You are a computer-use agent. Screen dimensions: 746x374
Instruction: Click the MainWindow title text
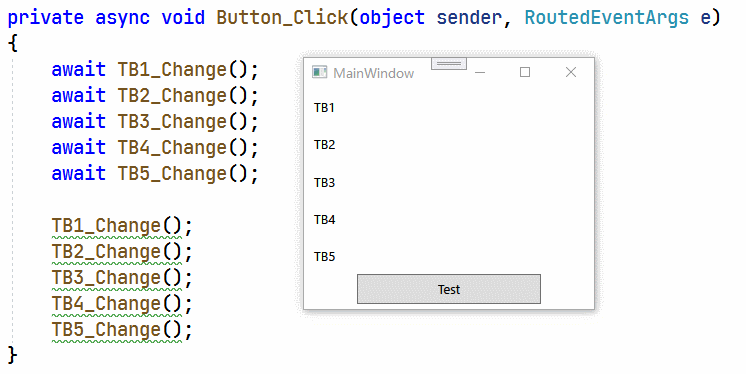[373, 73]
